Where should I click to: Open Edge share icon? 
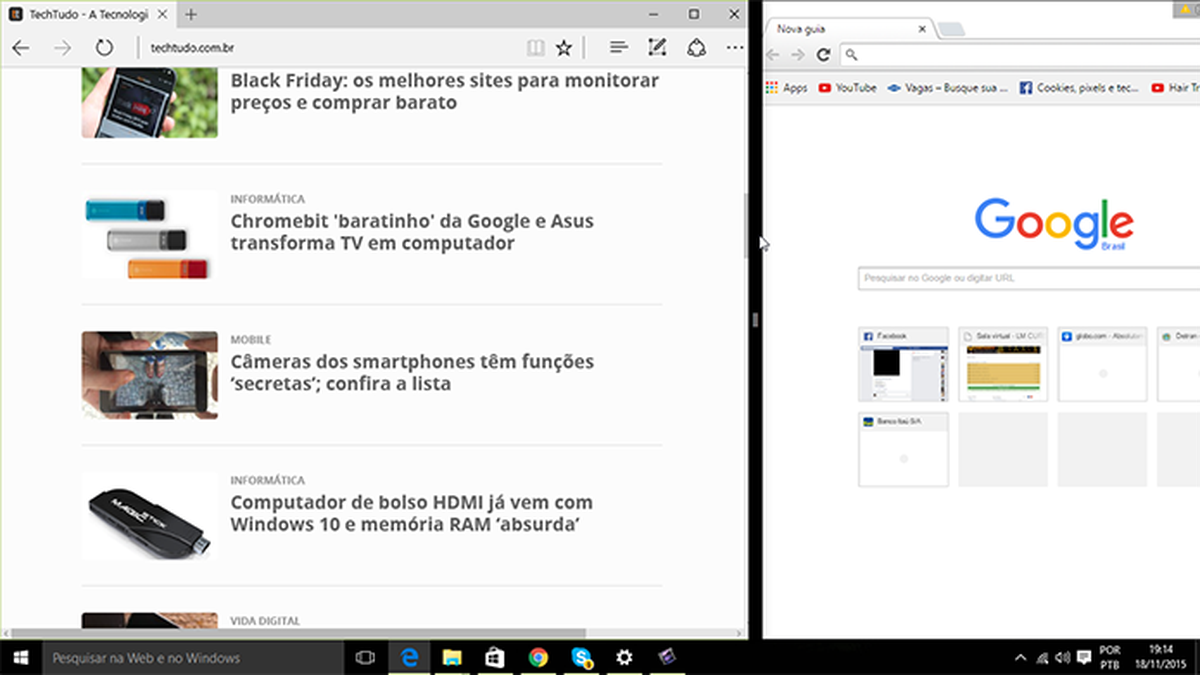(x=696, y=48)
